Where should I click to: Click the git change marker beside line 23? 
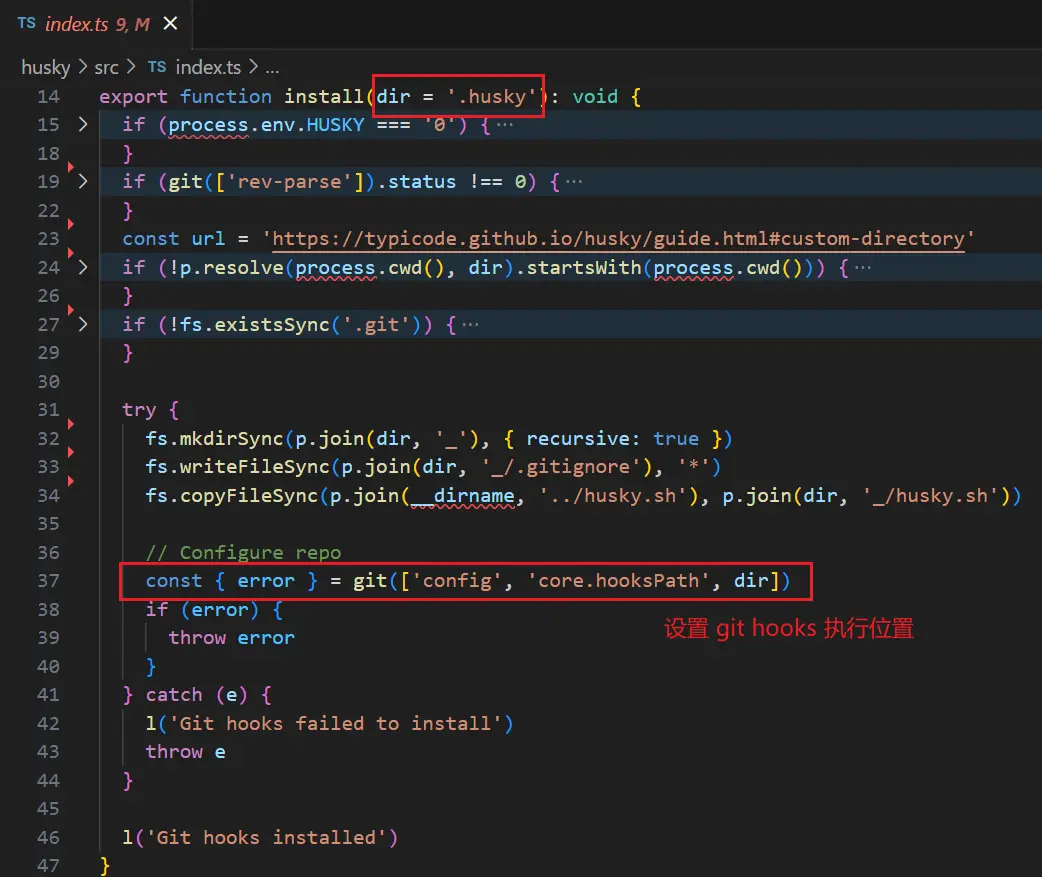[70, 224]
